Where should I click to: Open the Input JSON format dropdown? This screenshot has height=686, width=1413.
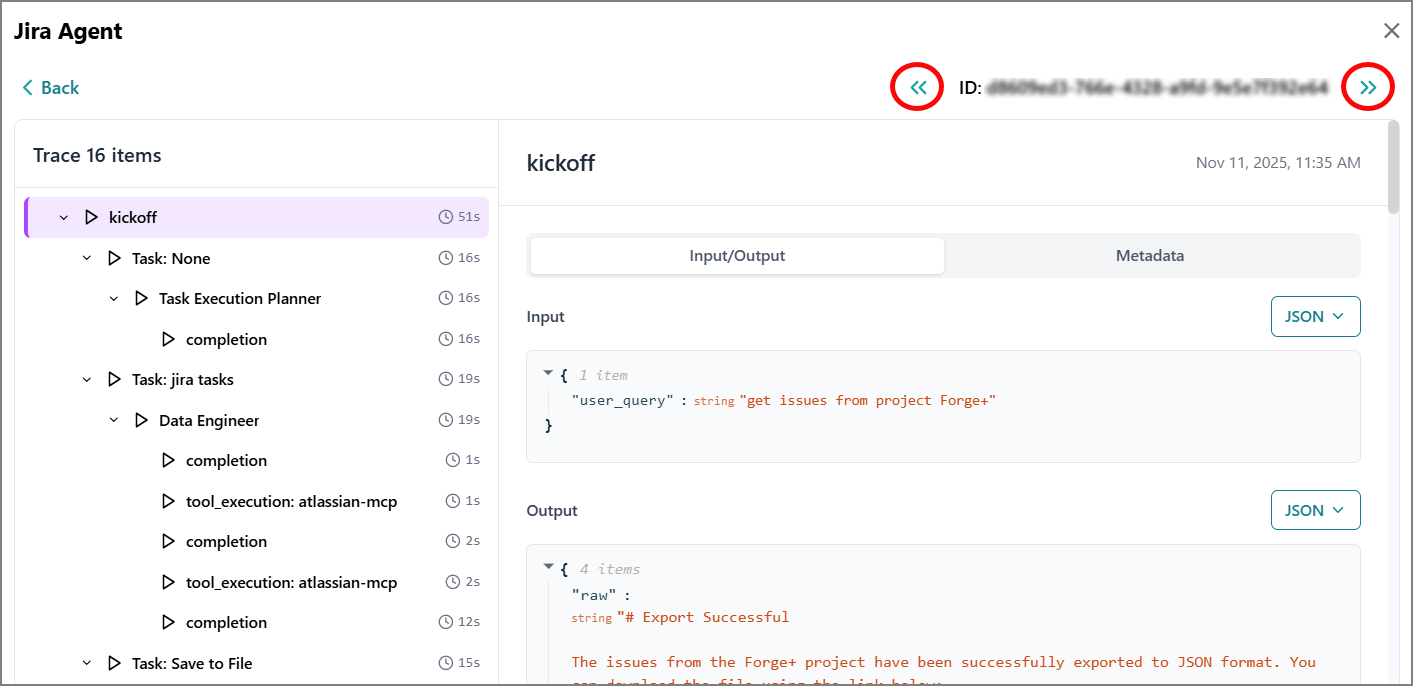pos(1315,317)
